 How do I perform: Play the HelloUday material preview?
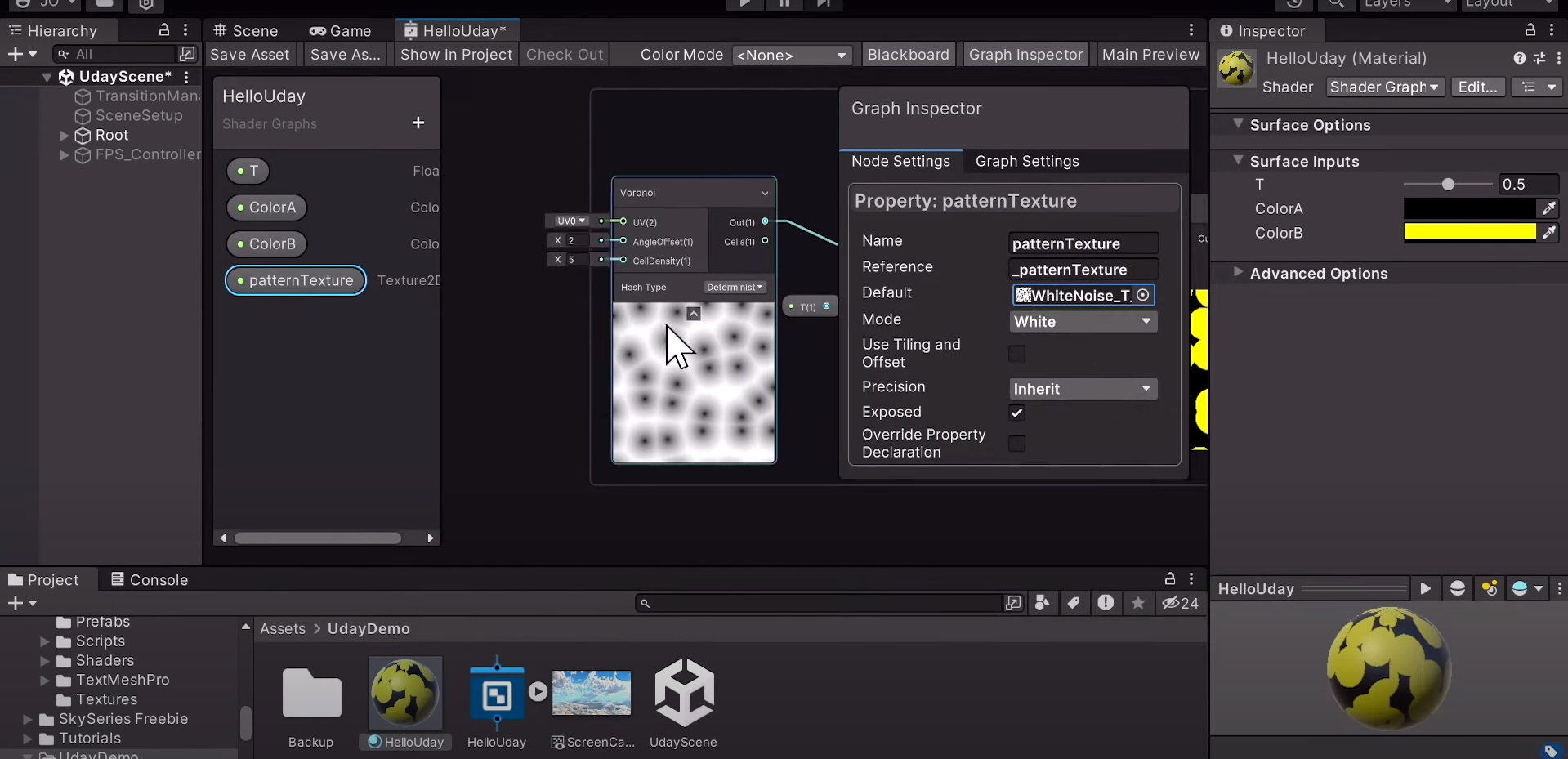pyautogui.click(x=1425, y=588)
